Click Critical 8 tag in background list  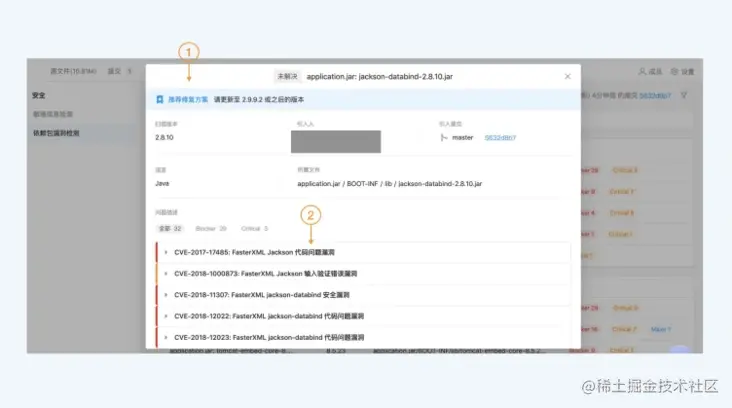[621, 213]
